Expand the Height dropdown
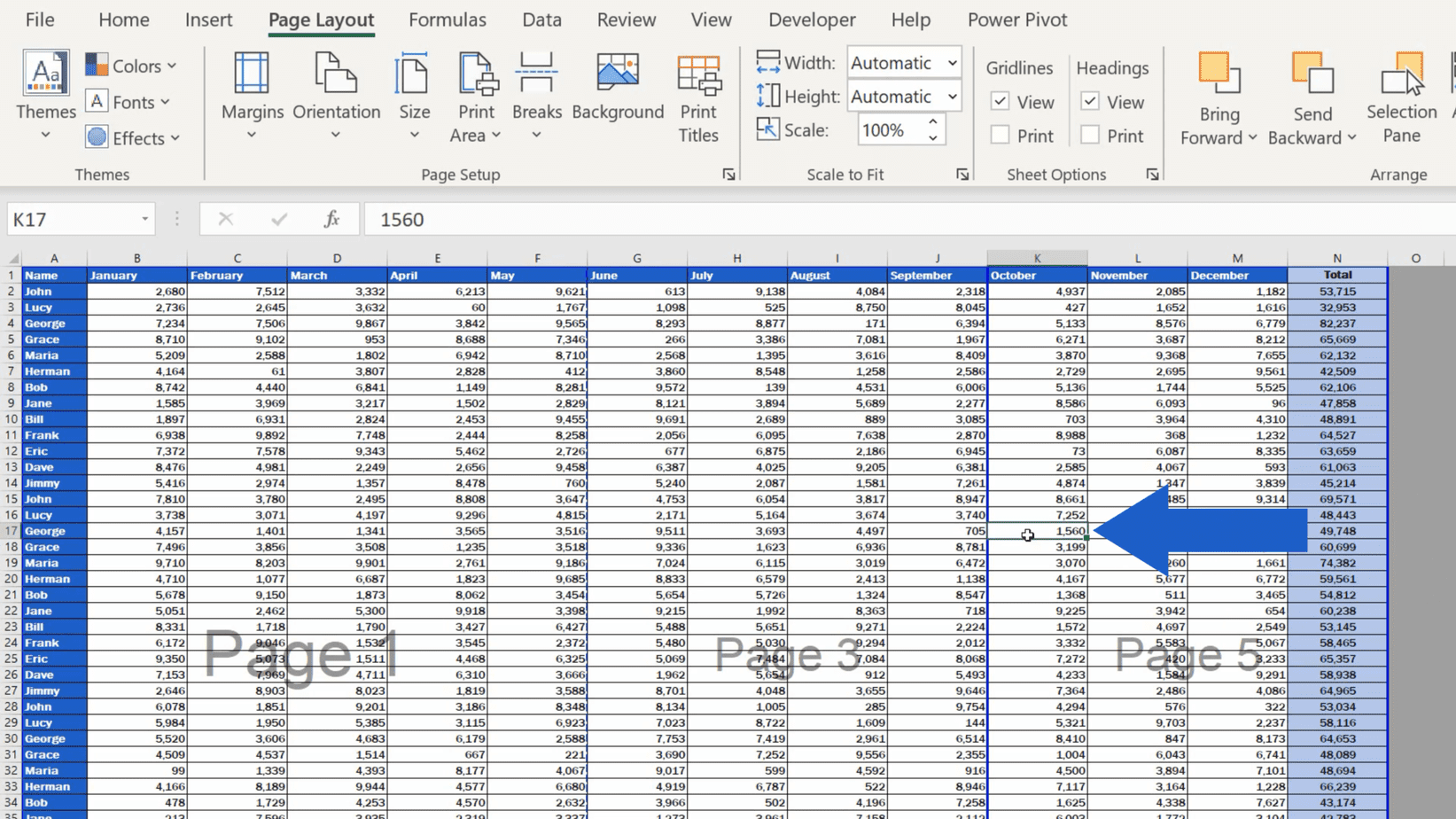This screenshot has width=1456, height=819. tap(952, 97)
